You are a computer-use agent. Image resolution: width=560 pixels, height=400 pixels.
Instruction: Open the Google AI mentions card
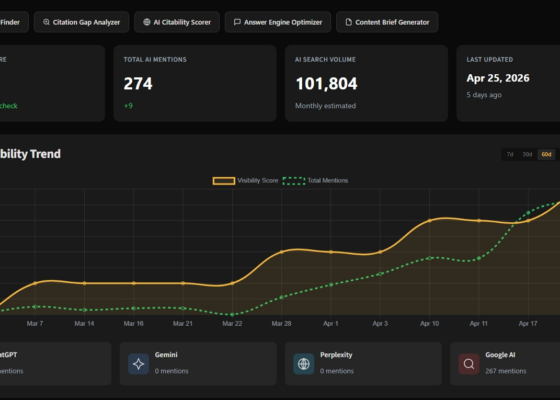point(505,364)
